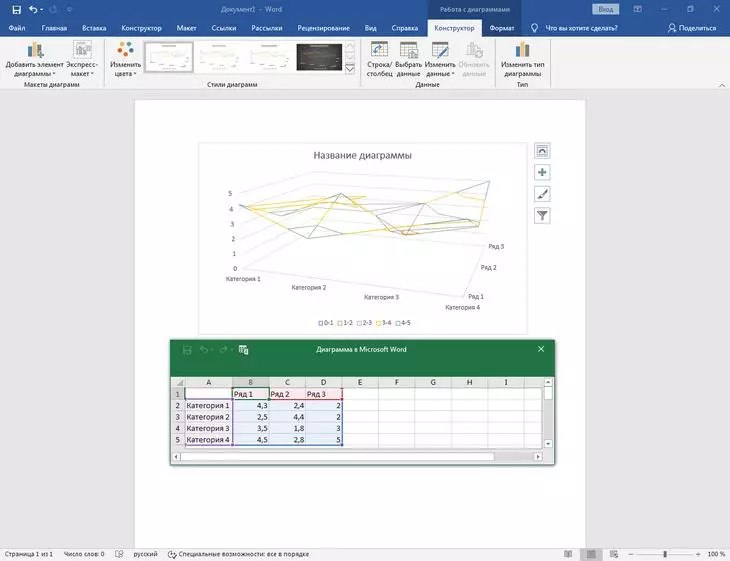This screenshot has width=730, height=561.
Task: Select cell B1 containing Ряд 1
Action: [x=251, y=394]
